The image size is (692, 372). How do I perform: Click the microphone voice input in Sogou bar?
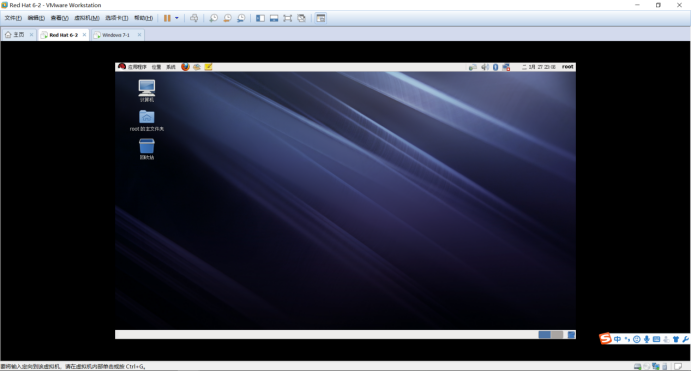(x=647, y=339)
